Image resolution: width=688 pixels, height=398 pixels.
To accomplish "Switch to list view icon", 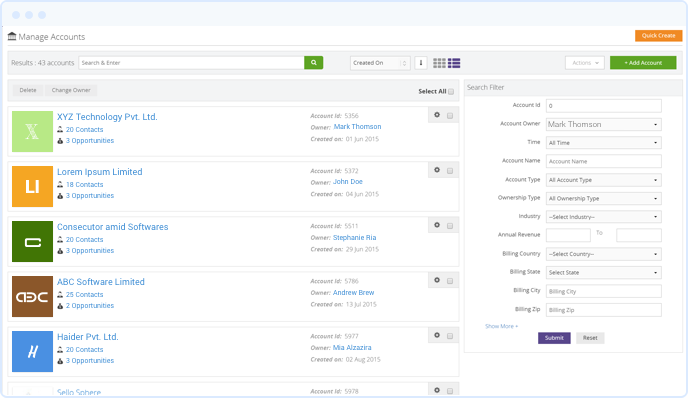I will (x=454, y=63).
